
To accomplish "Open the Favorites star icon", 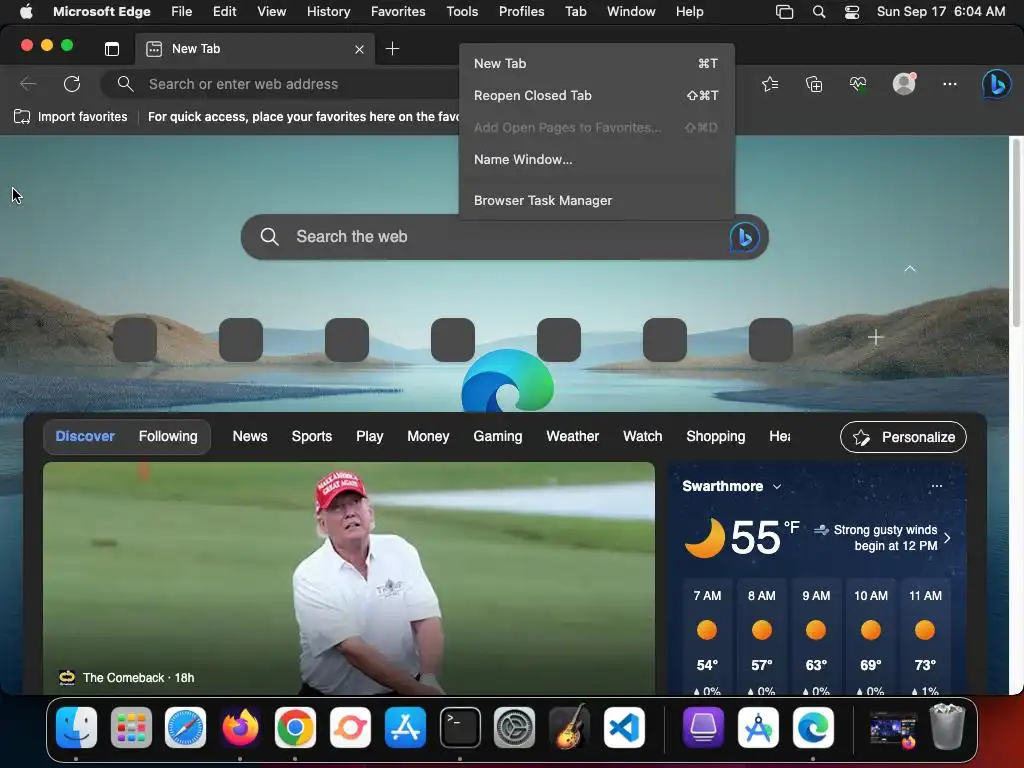I will tap(770, 84).
